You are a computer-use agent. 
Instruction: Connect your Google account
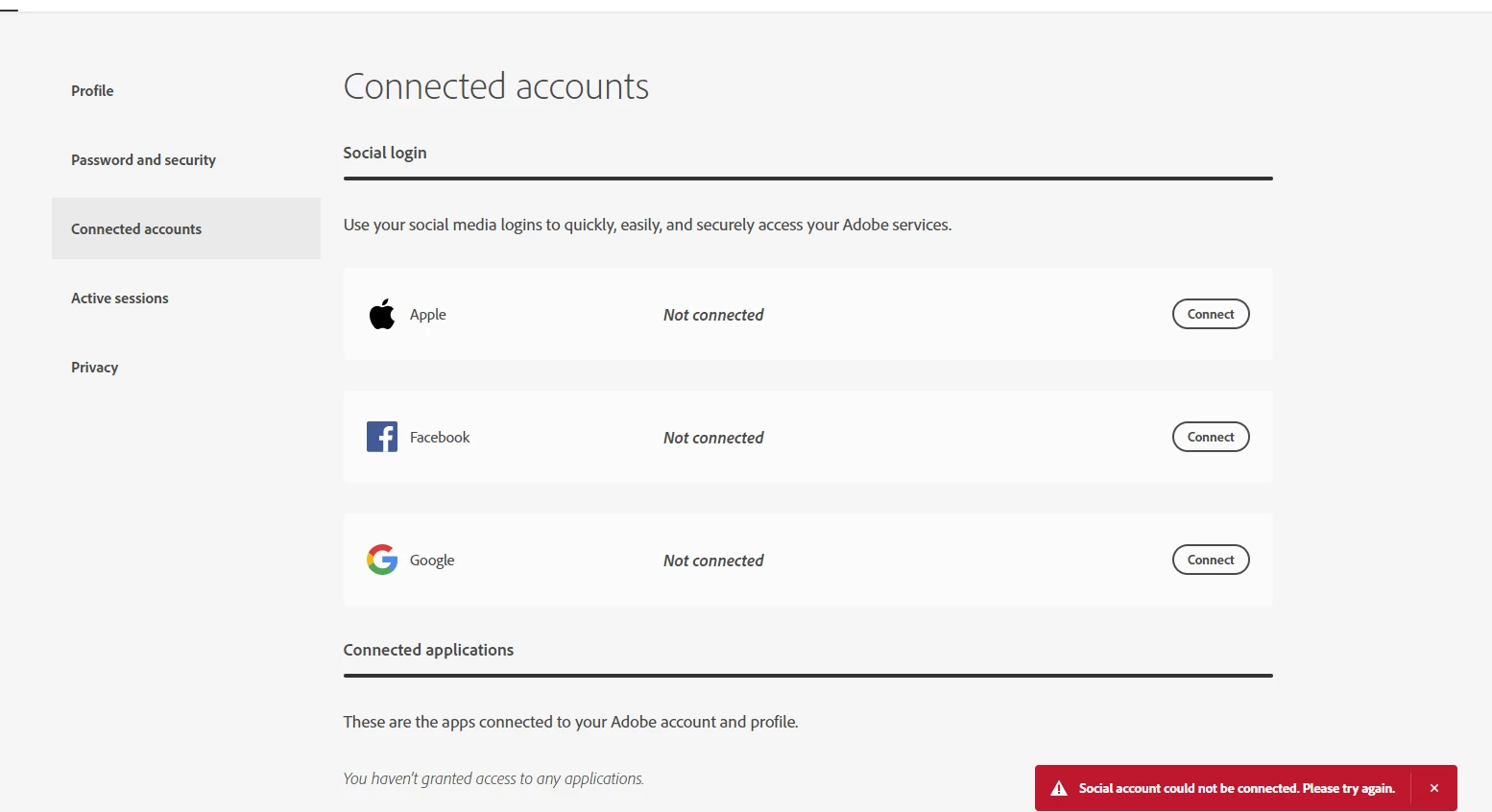(x=1211, y=560)
